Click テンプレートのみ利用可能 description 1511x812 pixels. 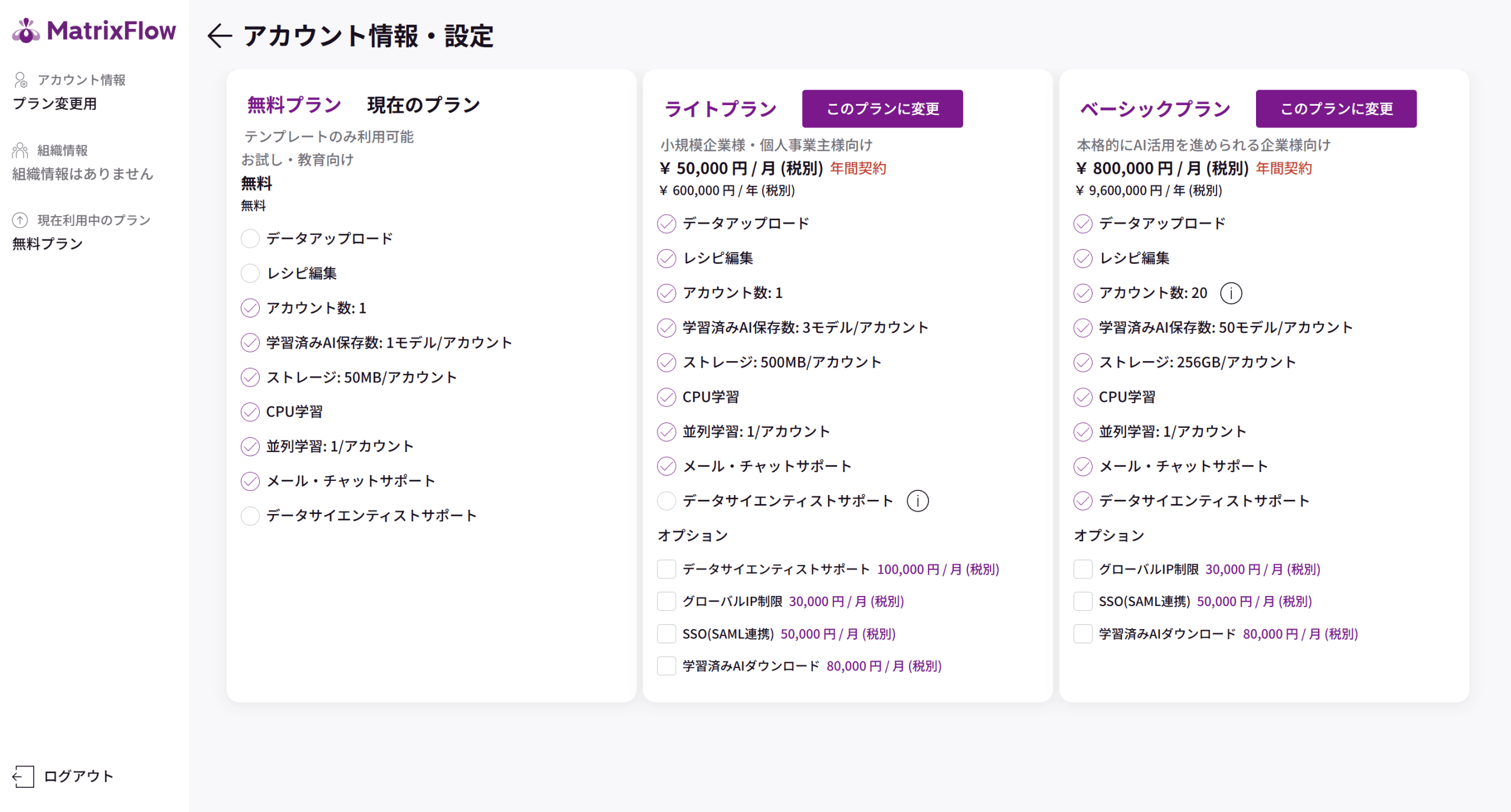tap(329, 137)
